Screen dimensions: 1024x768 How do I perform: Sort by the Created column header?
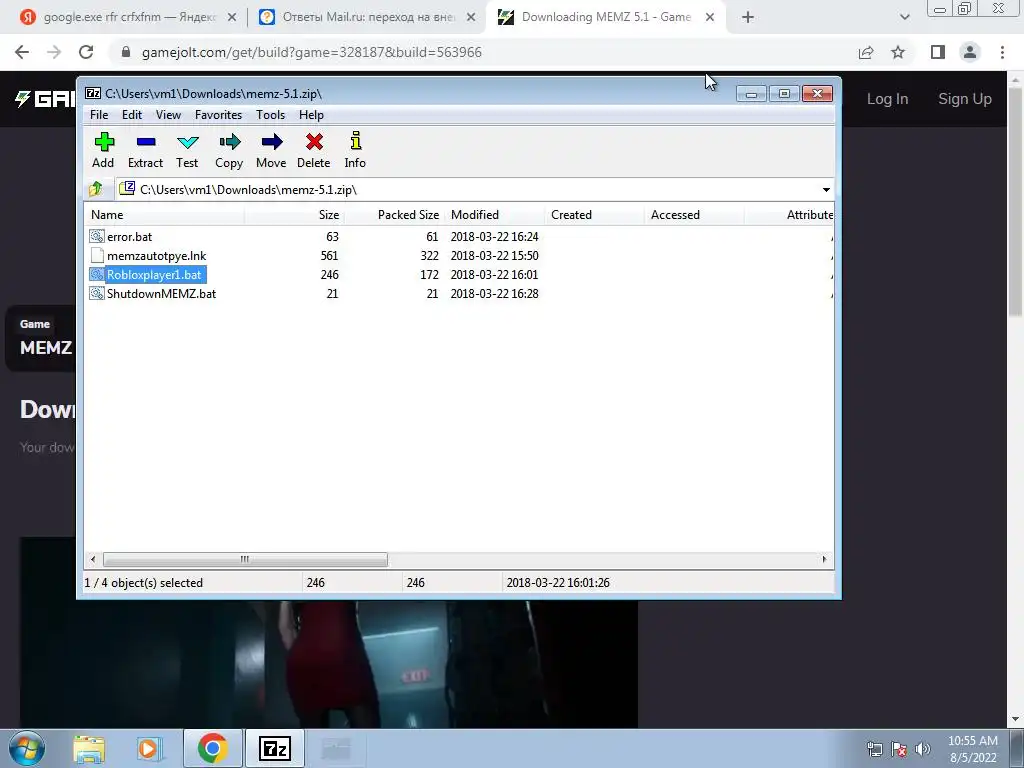pos(594,215)
